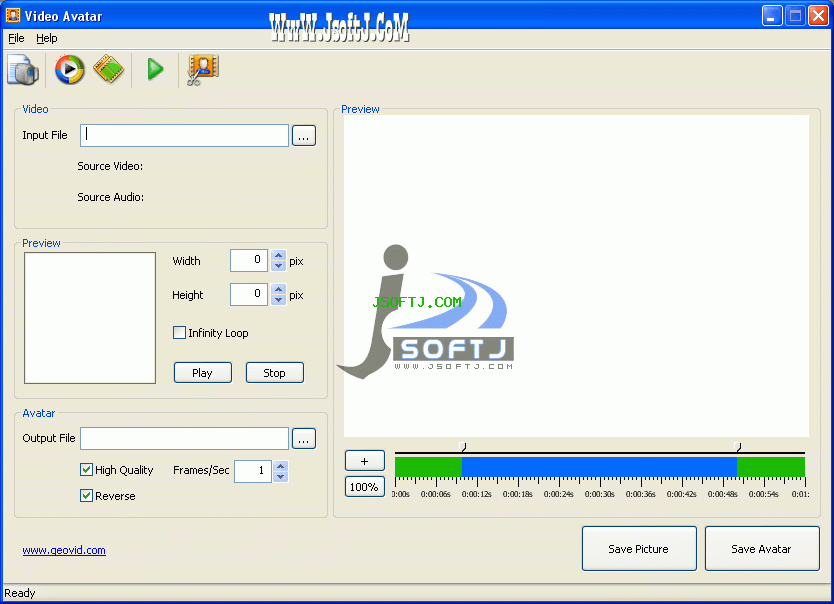This screenshot has height=604, width=834.
Task: Increase the Width value
Action: click(278, 255)
